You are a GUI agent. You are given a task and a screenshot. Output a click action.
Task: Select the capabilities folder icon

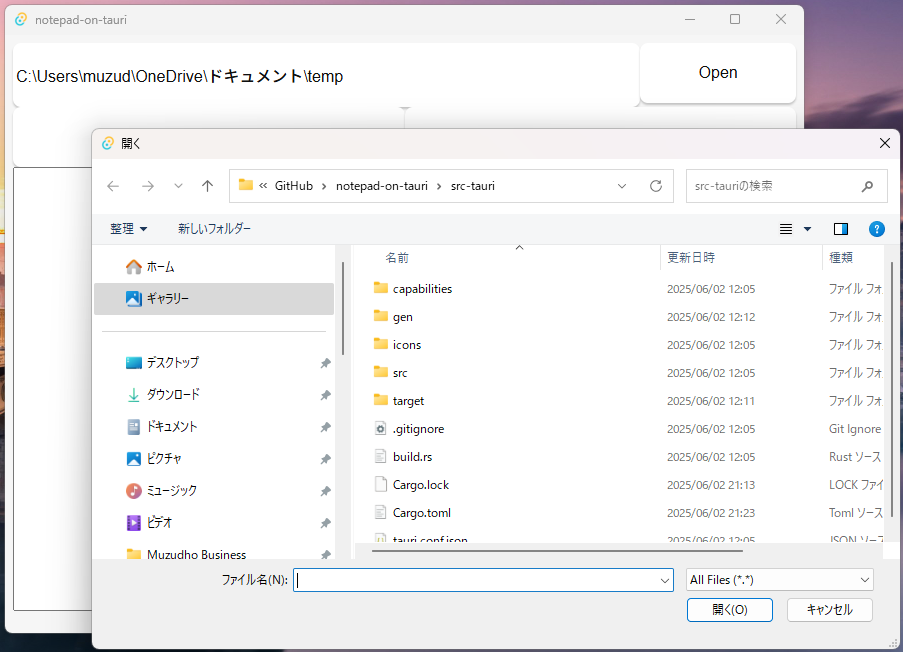tap(380, 288)
